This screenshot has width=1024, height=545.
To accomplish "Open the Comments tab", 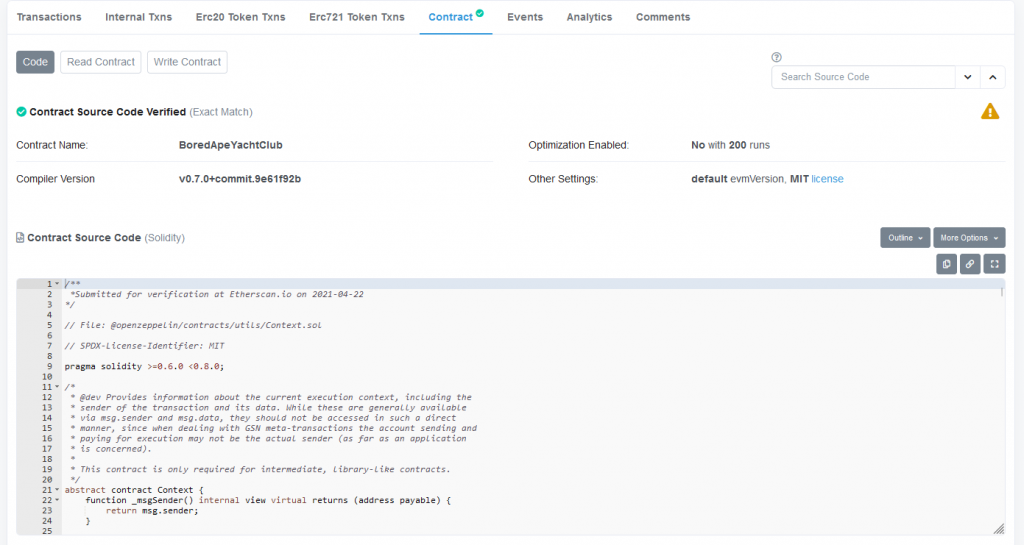I will click(x=663, y=17).
